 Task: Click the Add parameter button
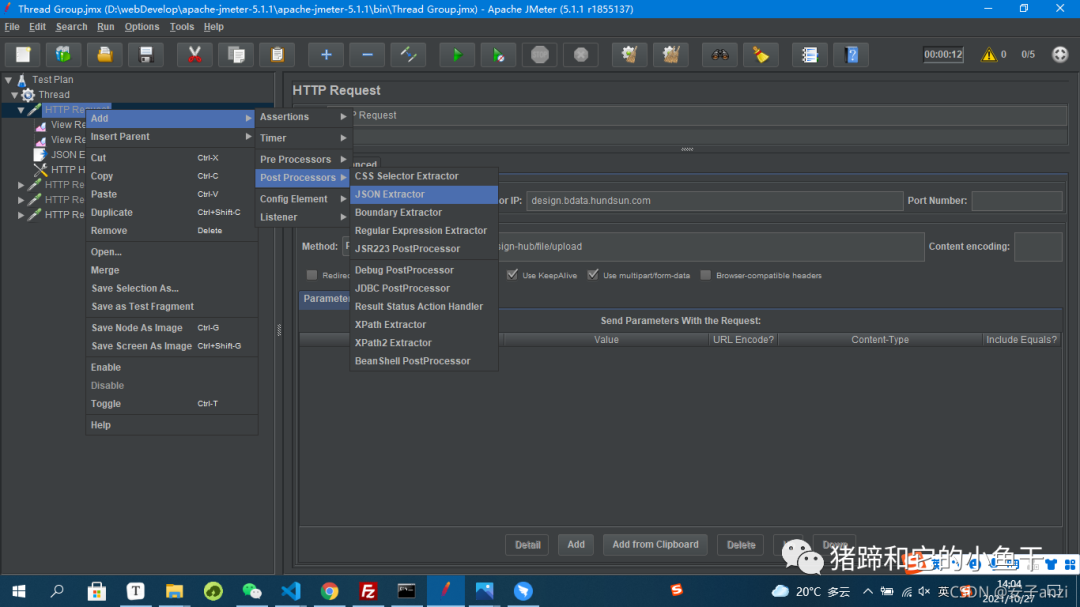coord(576,545)
